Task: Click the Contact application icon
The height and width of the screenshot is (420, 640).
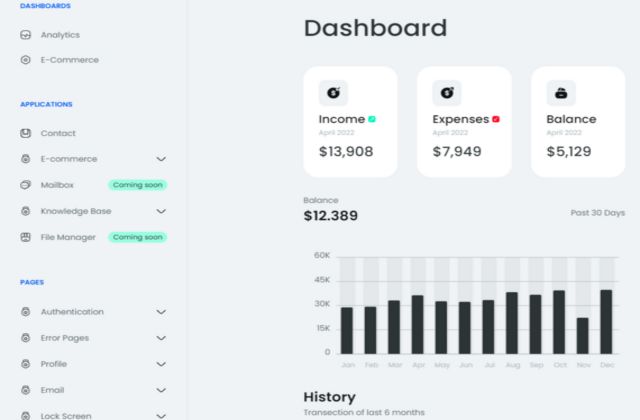Action: (26, 133)
